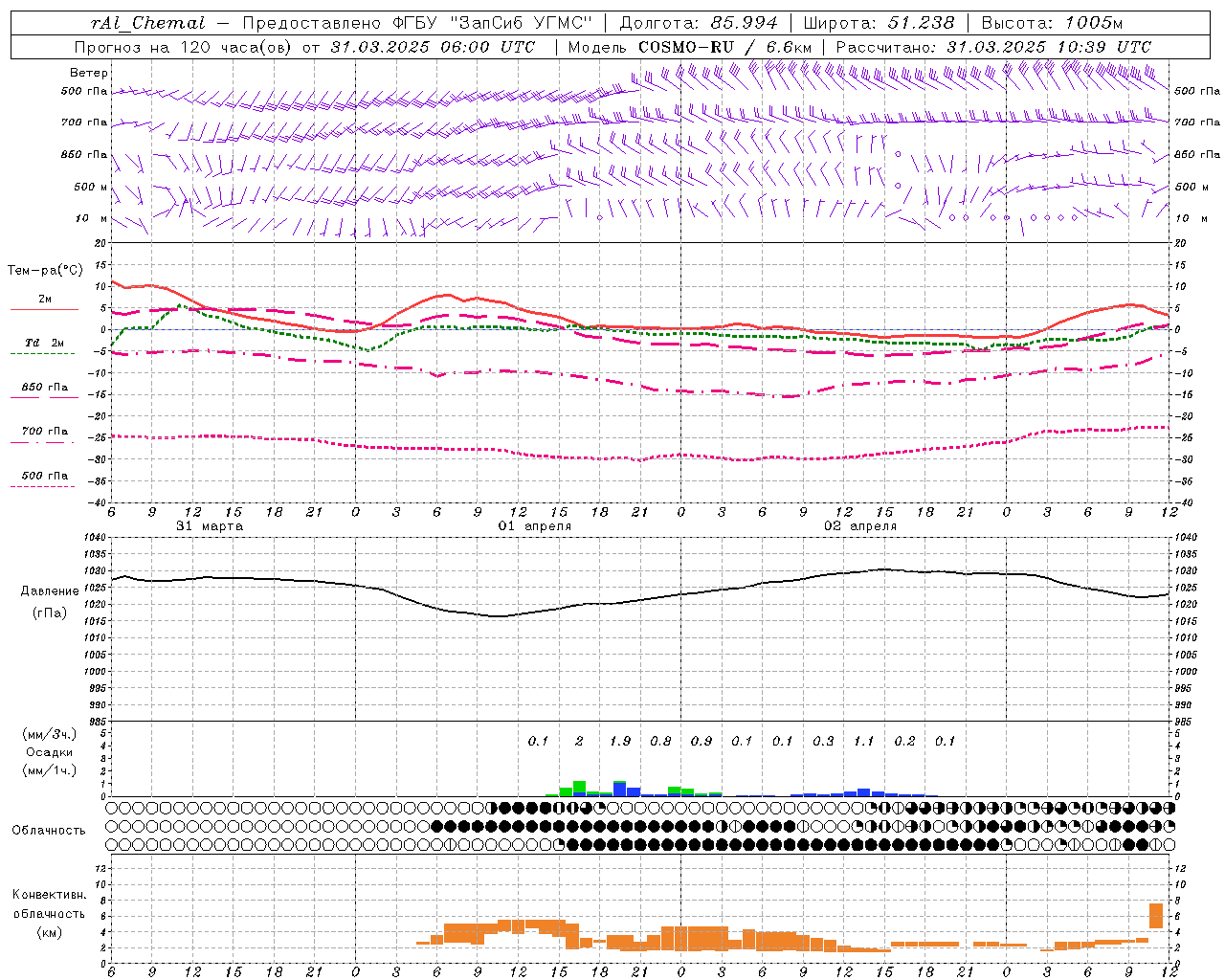Click the Рассчитано: 31.03.2025 10:39 UTC text

993,47
